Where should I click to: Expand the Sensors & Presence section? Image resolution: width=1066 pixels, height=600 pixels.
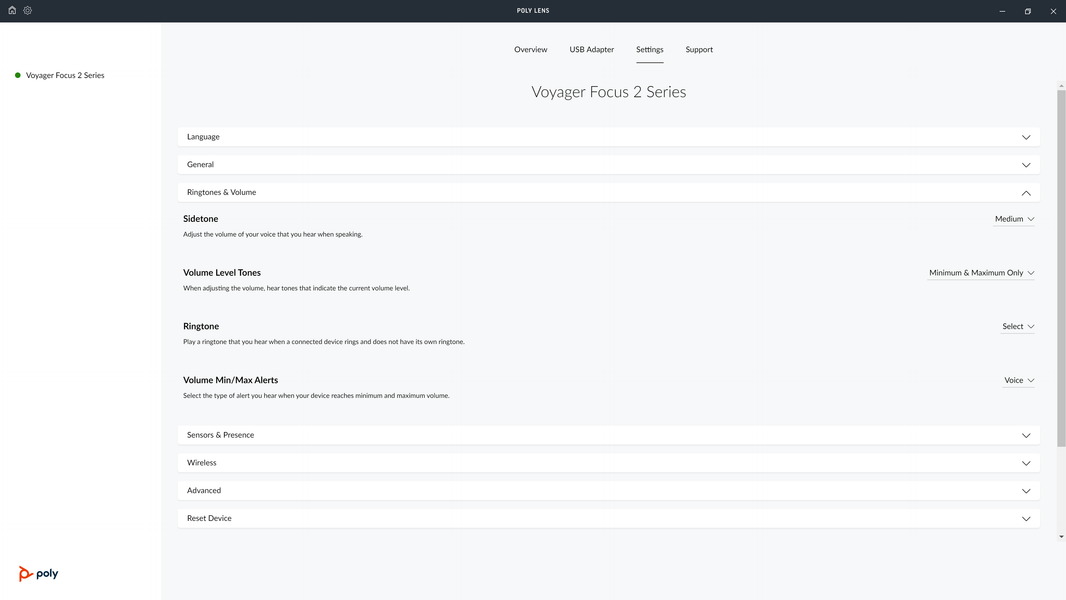608,435
